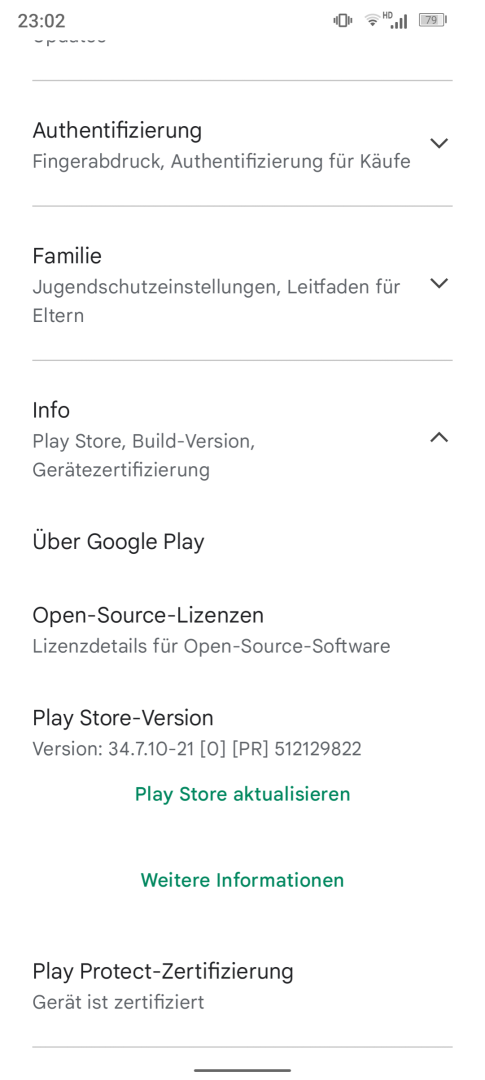This screenshot has width=485, height=1080.
Task: Tap the Familie heading
Action: (x=67, y=256)
